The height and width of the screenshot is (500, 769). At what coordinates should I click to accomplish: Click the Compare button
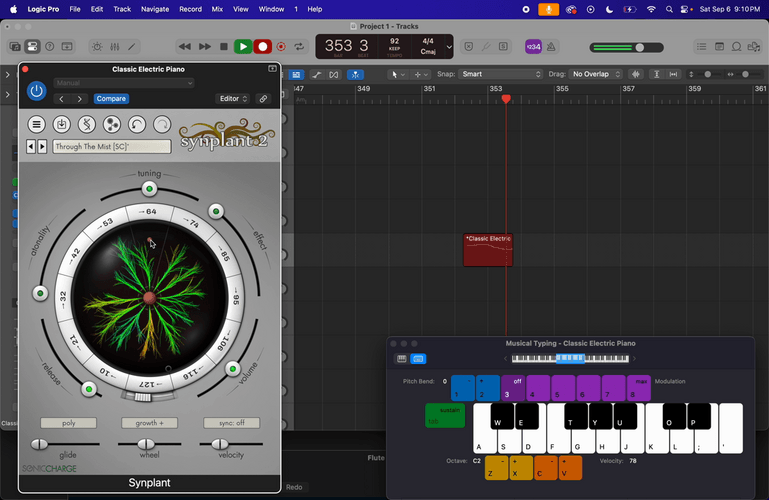tap(111, 99)
